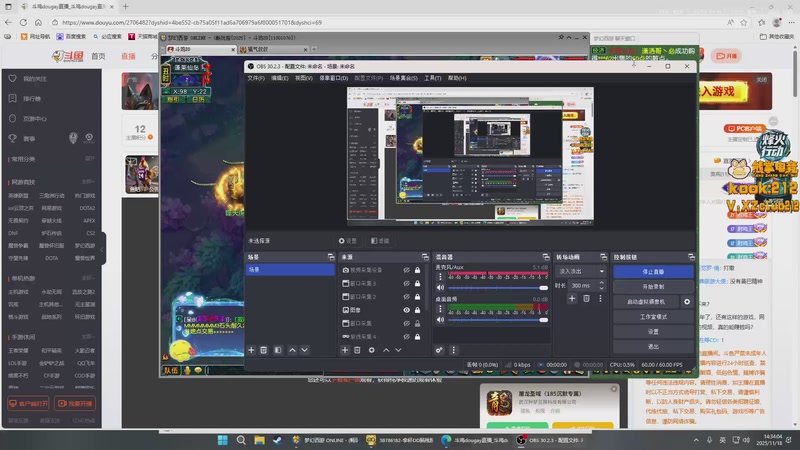Viewport: 800px width, 450px height.
Task: Move source down in Sources panel
Action: (398, 350)
